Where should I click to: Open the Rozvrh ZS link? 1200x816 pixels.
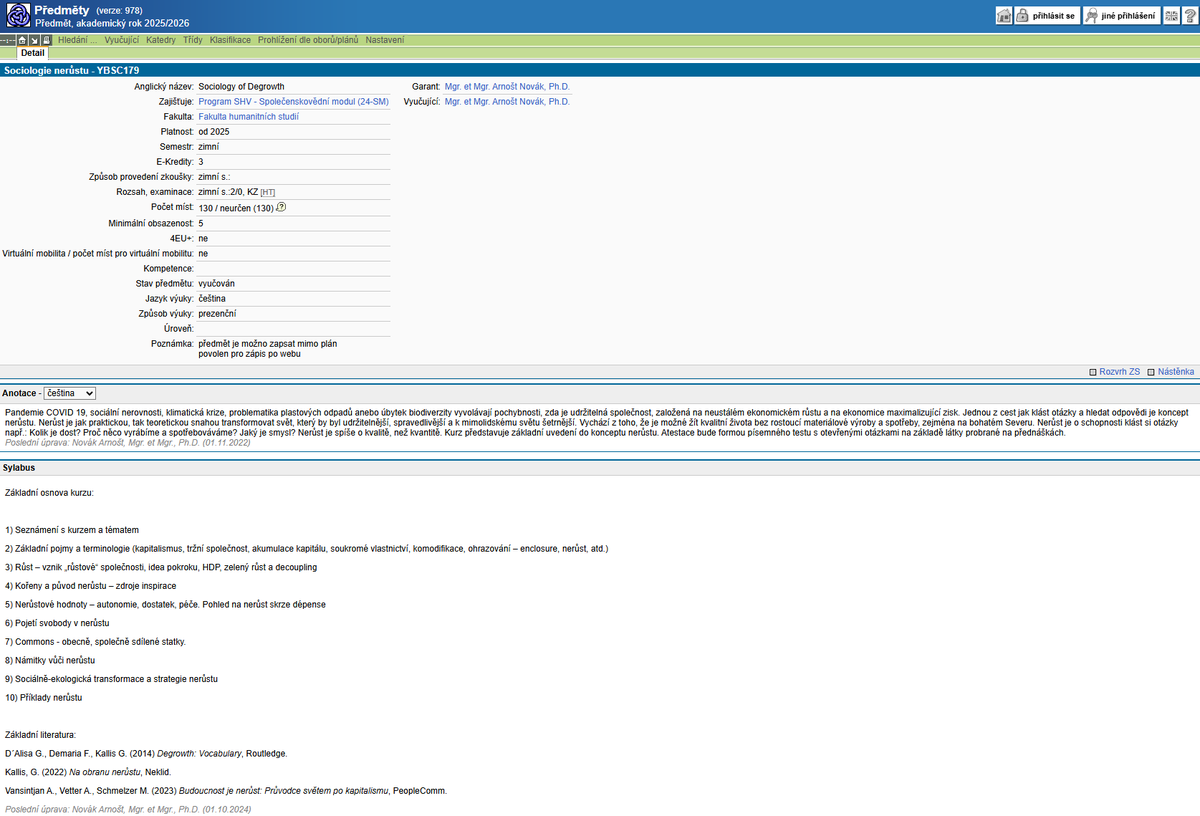(1119, 371)
